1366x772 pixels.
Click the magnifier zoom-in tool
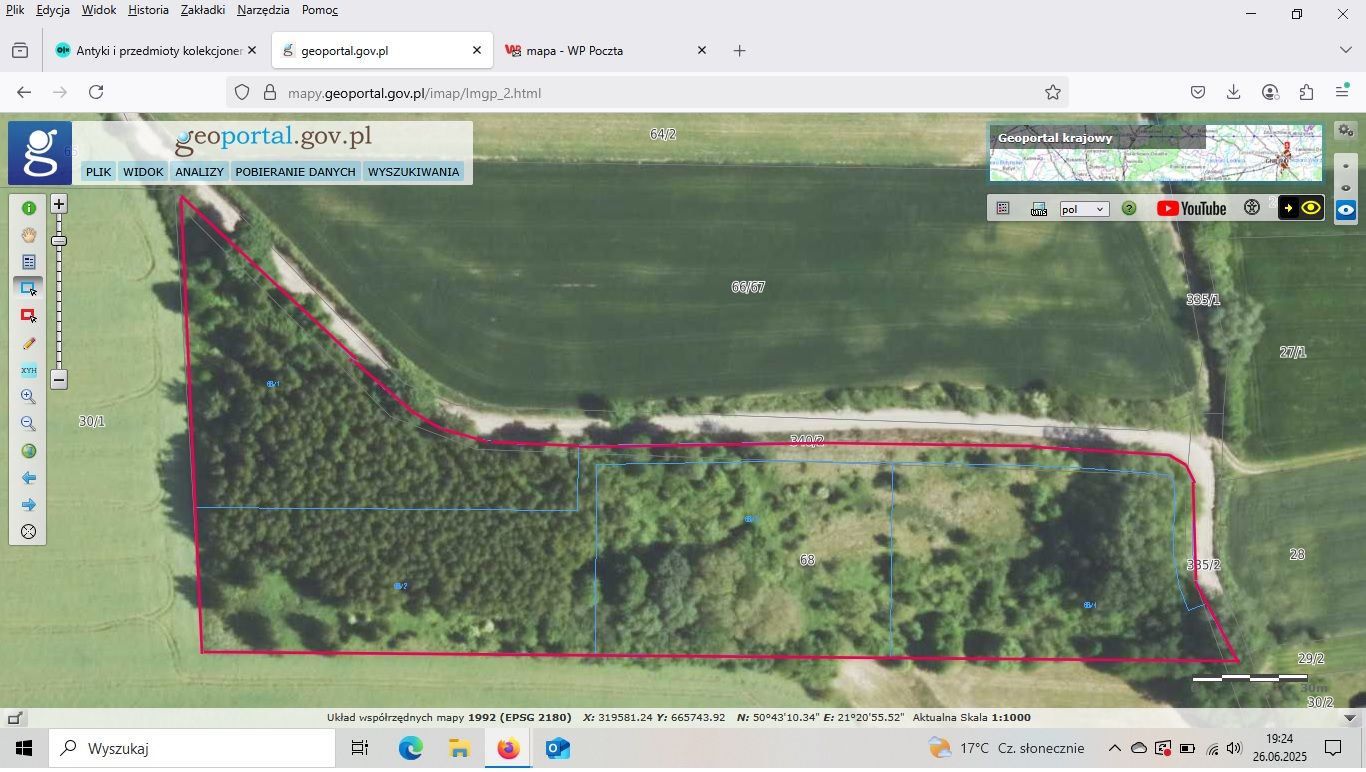tap(28, 397)
